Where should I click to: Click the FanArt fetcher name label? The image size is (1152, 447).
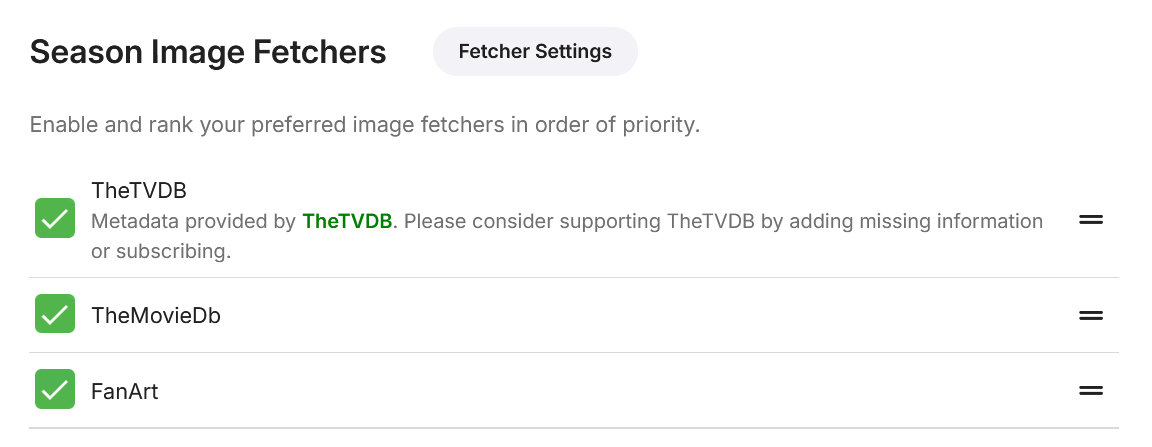pos(124,391)
